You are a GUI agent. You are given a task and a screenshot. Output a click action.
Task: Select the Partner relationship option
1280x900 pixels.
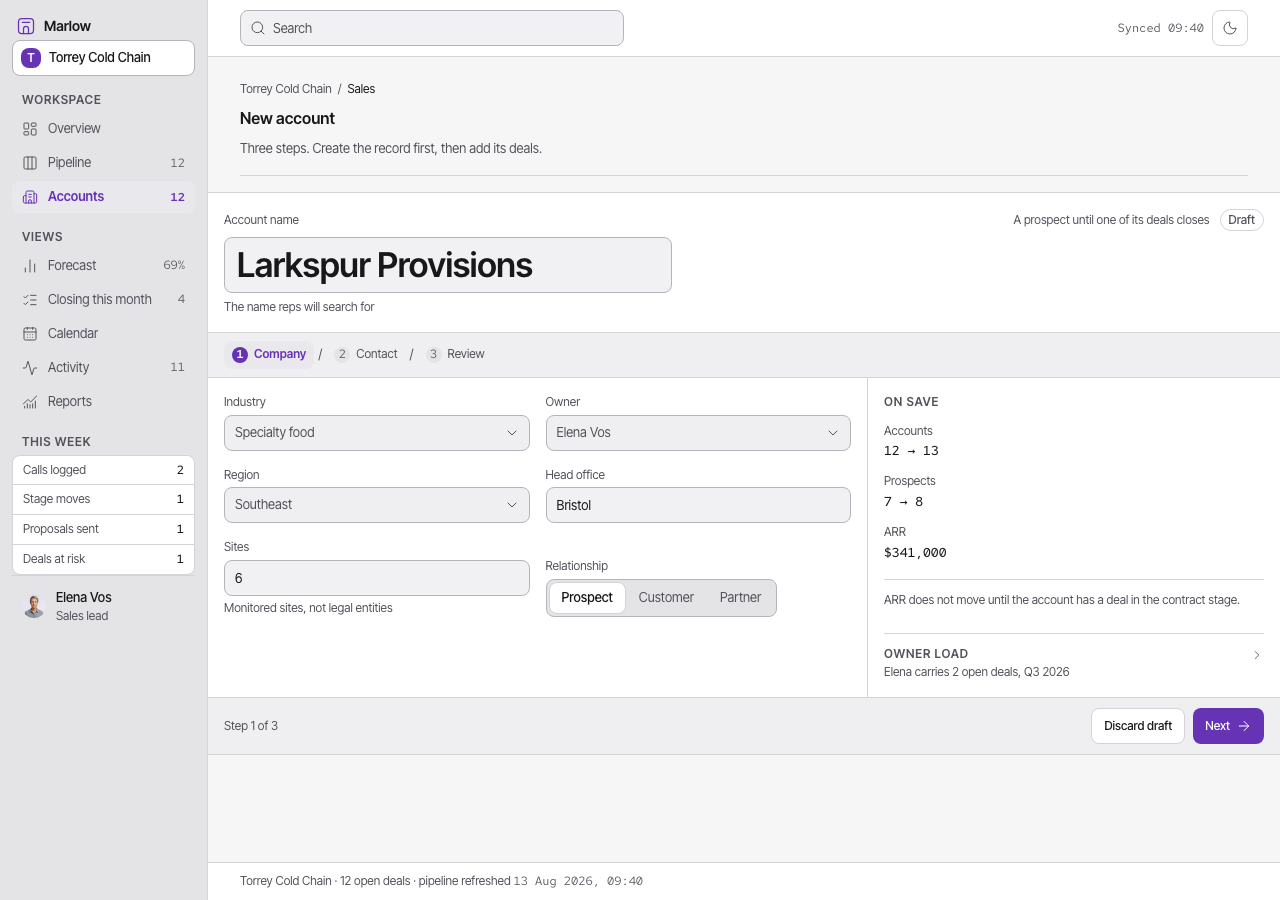coord(740,598)
